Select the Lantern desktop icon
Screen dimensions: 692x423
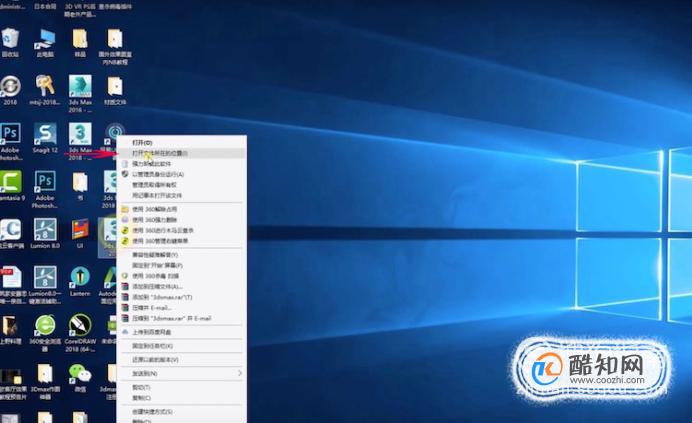click(80, 281)
